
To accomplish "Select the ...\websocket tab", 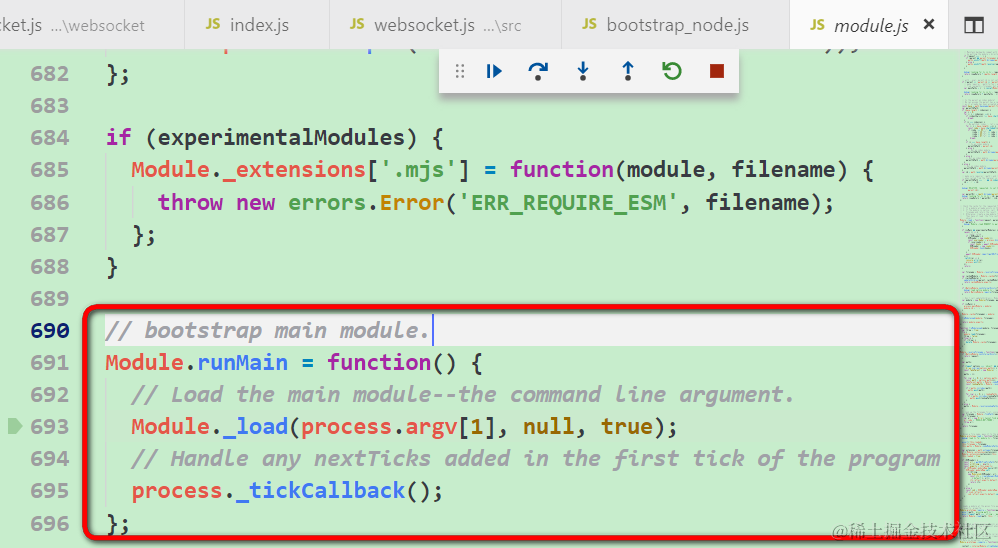I will 92,25.
